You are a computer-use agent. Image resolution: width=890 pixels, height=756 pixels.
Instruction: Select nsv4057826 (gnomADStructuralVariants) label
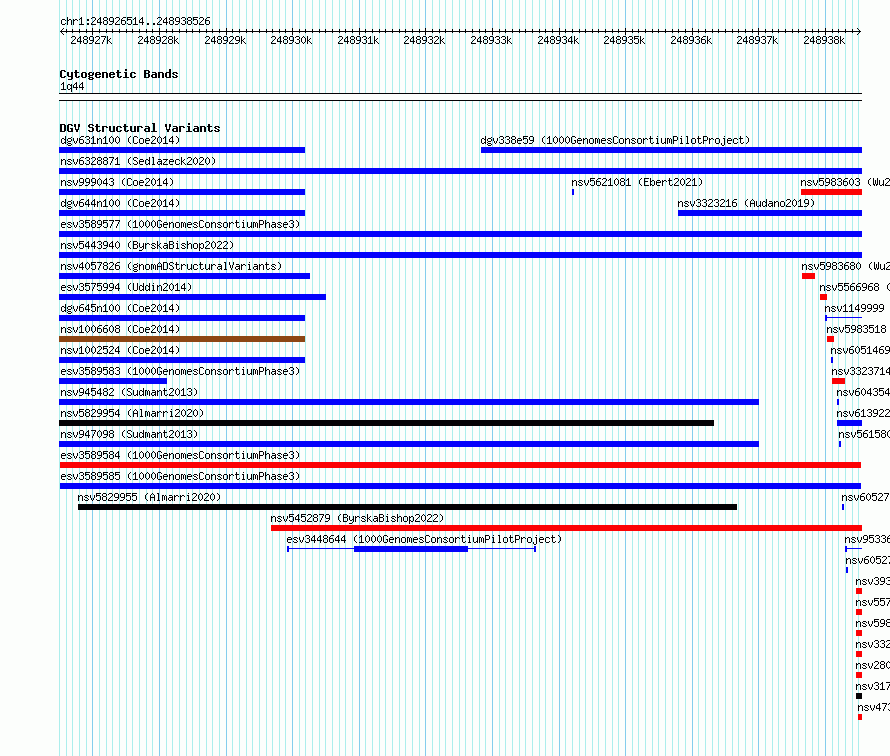coord(171,266)
